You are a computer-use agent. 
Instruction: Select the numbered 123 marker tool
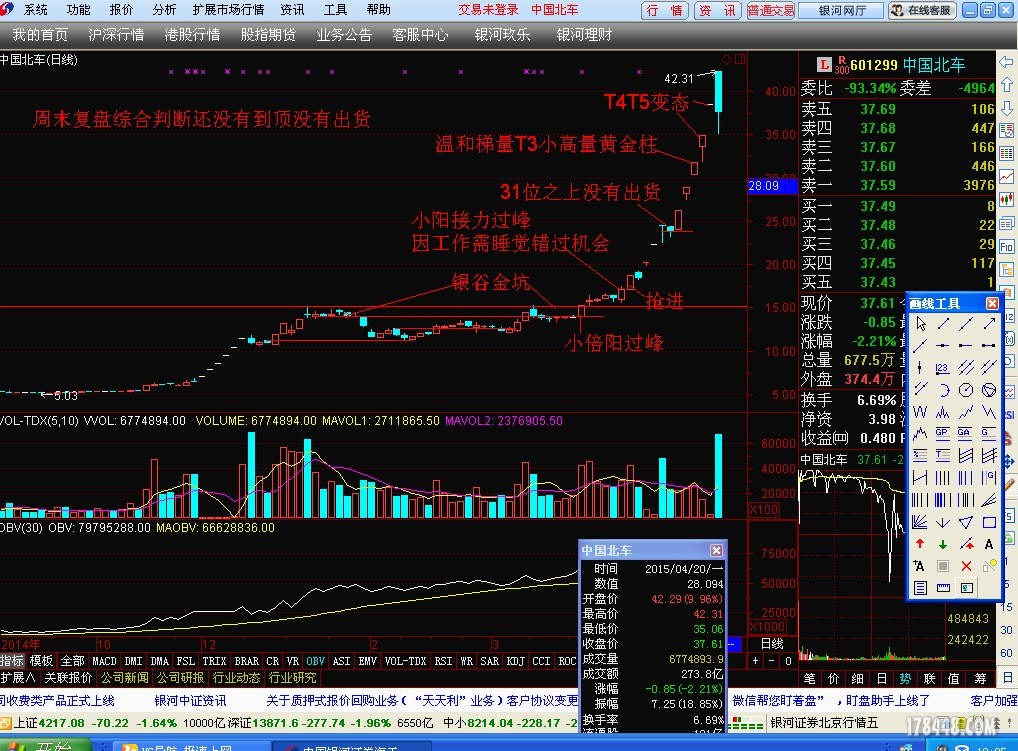pyautogui.click(x=943, y=368)
